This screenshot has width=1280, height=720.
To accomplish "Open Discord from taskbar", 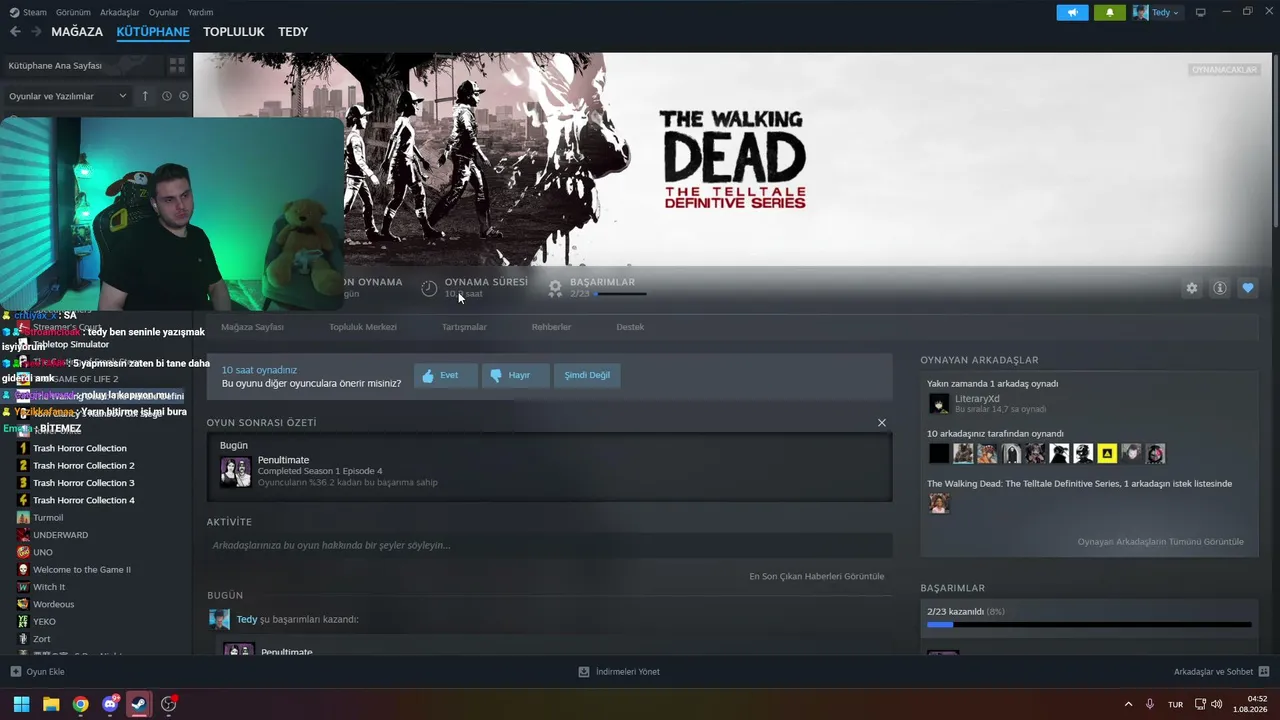I will click(110, 704).
